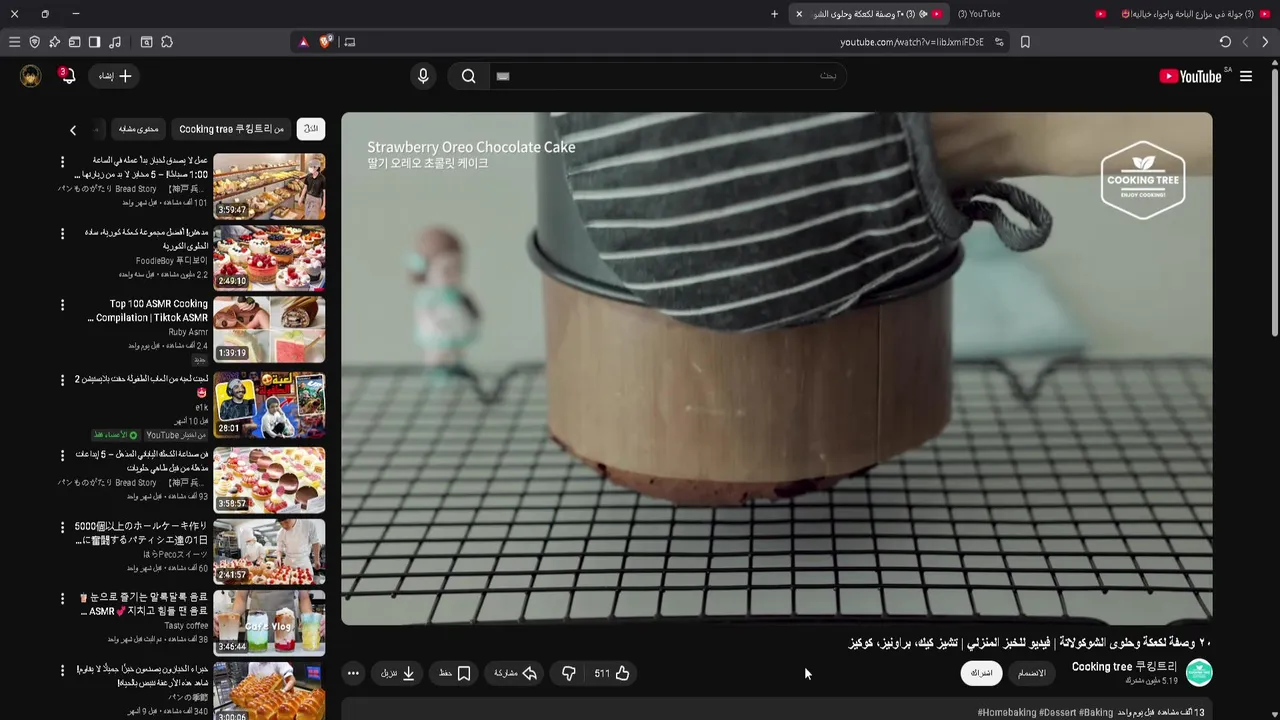Click the Join (الانضمام) button
The height and width of the screenshot is (720, 1280).
click(x=1031, y=673)
